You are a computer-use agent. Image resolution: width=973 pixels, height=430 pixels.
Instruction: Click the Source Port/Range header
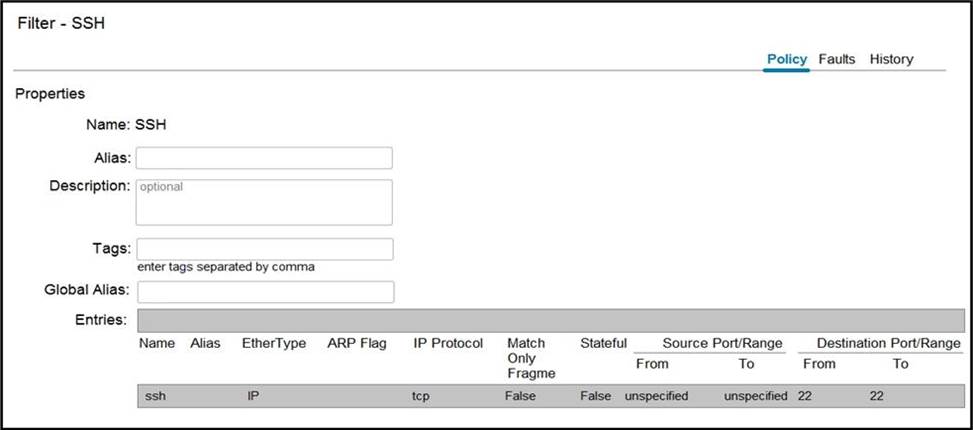(709, 343)
